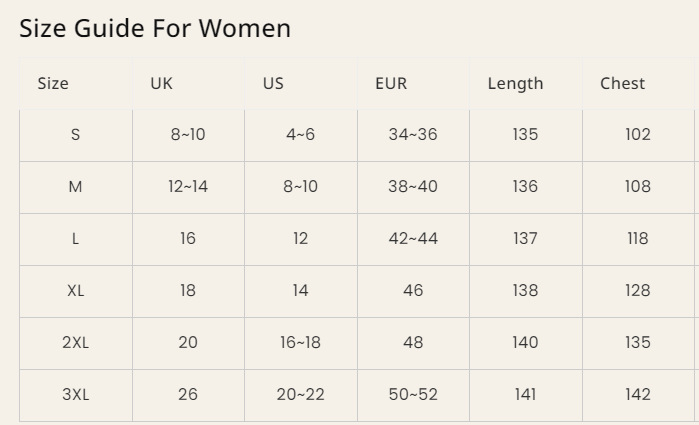Viewport: 699px width, 425px height.
Task: Select the Size column header
Action: [53, 84]
